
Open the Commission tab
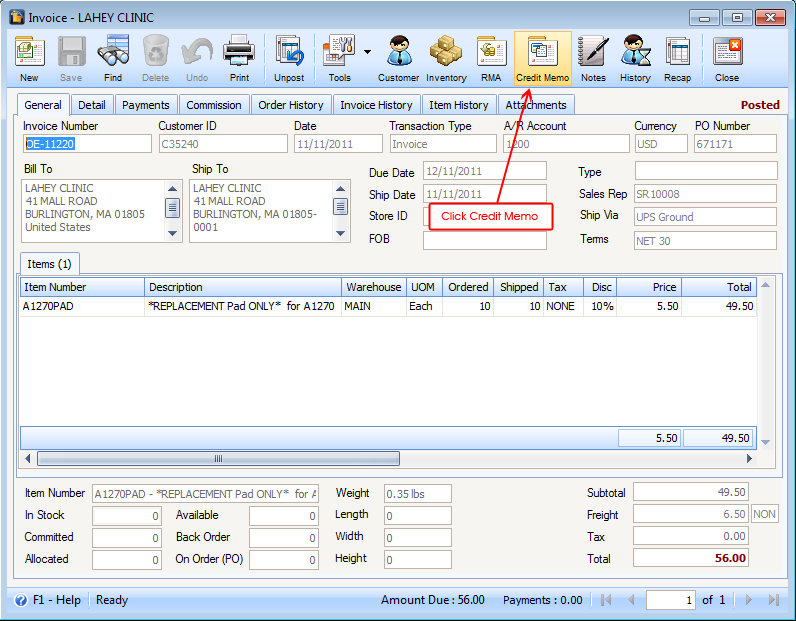(214, 105)
